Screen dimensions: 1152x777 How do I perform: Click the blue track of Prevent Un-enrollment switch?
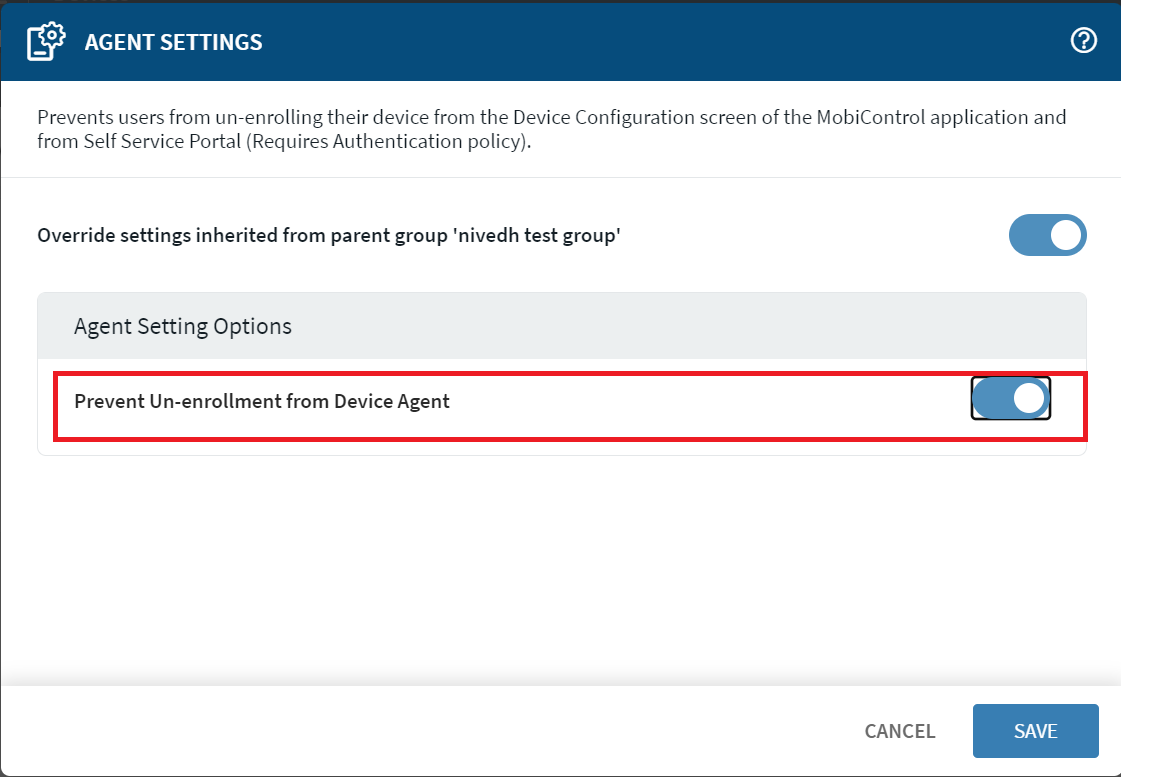coord(992,399)
